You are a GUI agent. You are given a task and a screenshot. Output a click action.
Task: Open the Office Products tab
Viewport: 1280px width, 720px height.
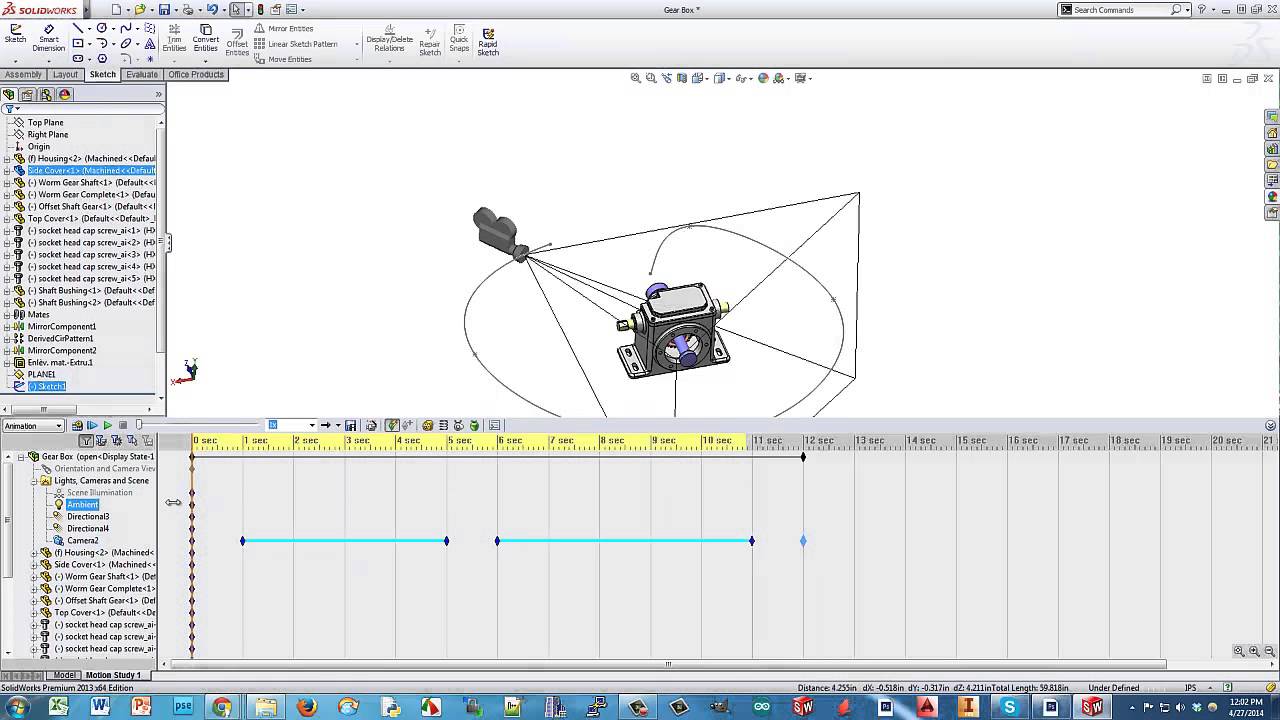pyautogui.click(x=196, y=75)
